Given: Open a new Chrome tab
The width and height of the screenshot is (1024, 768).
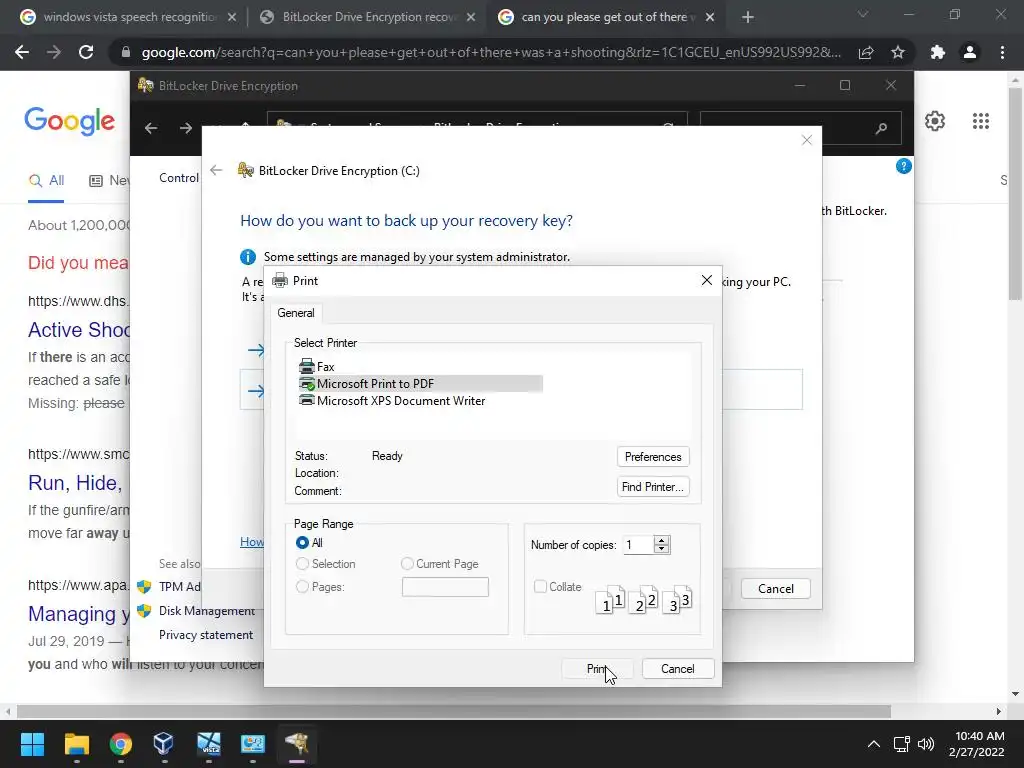Looking at the screenshot, I should [748, 17].
